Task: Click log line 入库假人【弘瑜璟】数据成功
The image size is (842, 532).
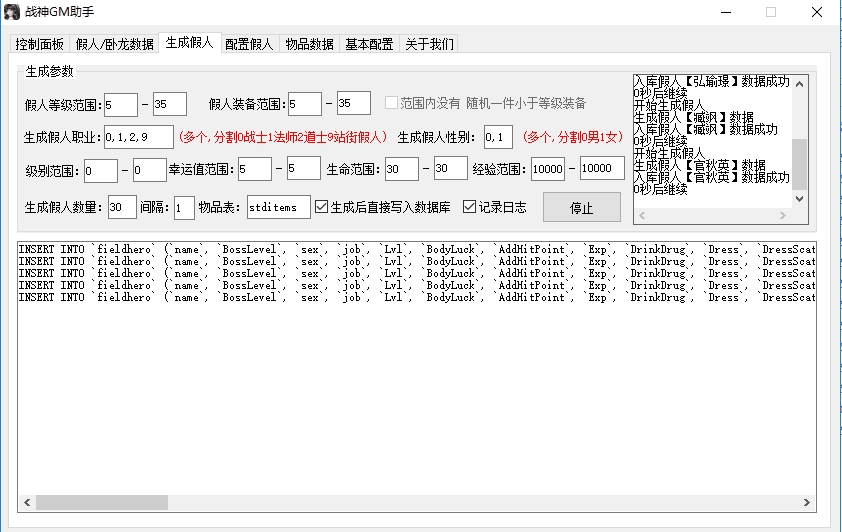Action: [712, 81]
